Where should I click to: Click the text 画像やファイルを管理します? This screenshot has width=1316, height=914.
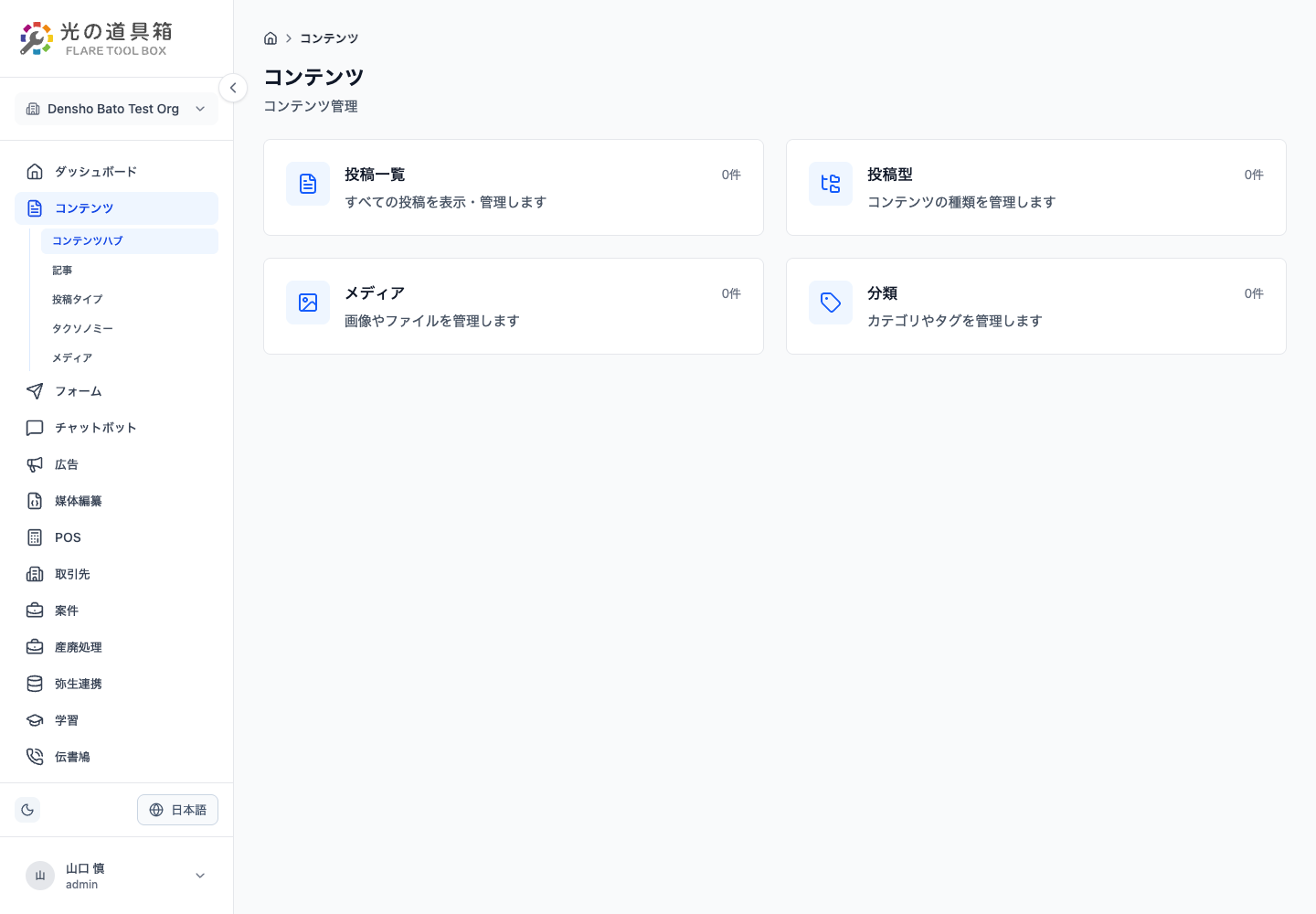(432, 321)
